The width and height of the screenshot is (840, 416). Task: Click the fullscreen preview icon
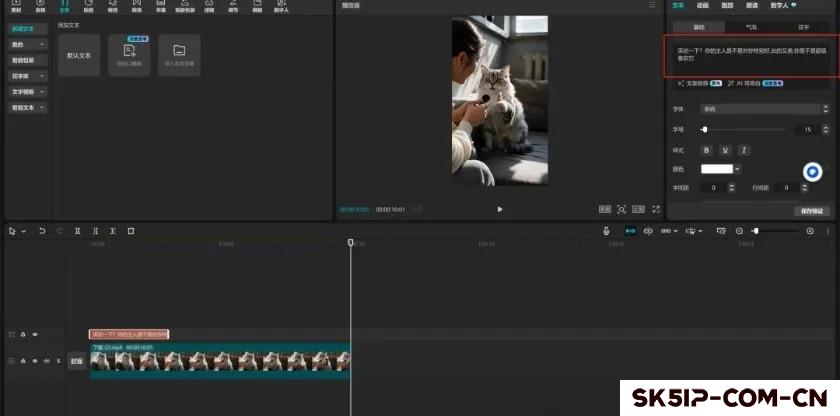click(x=656, y=209)
